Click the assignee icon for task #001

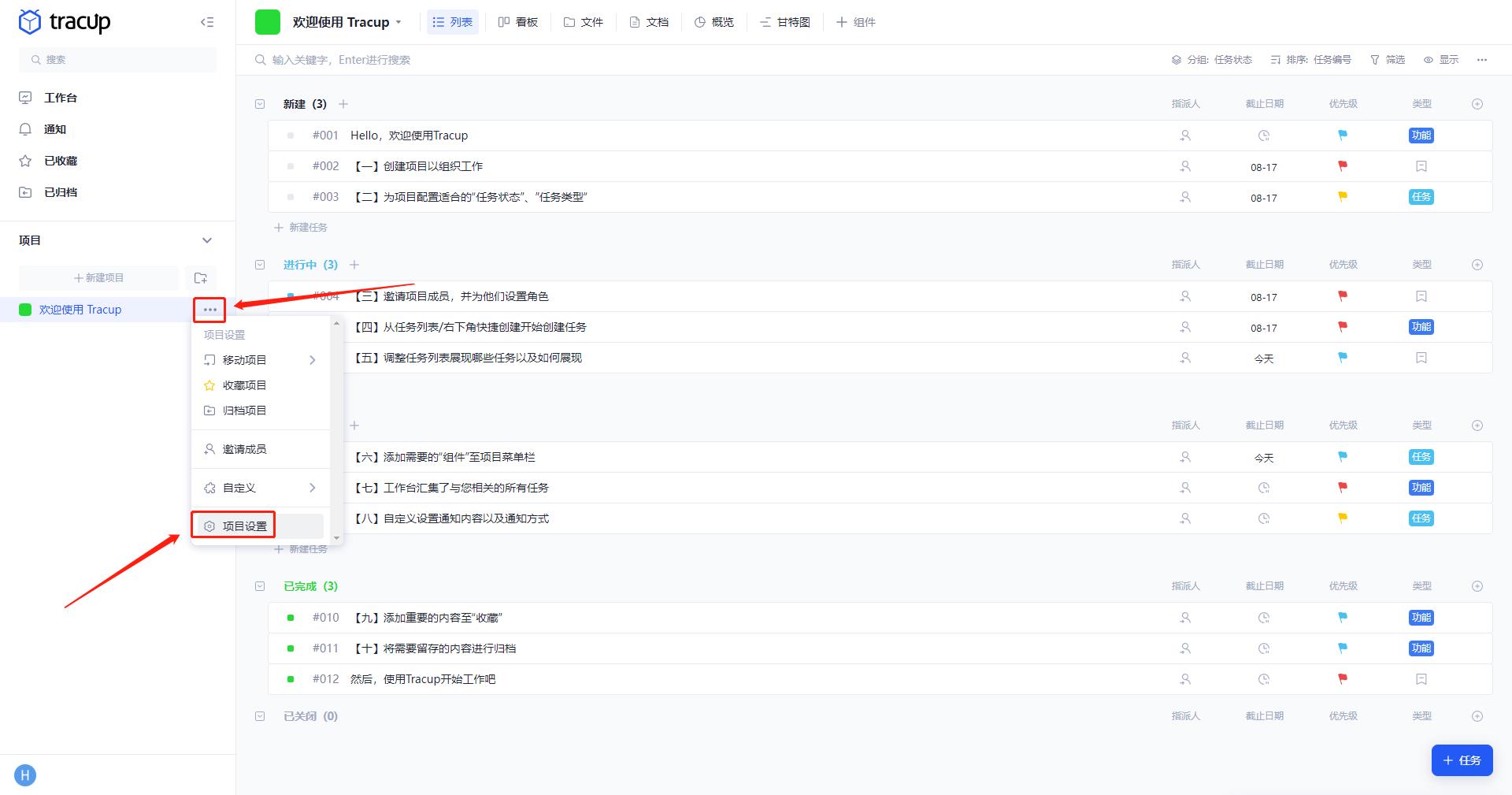(1185, 136)
